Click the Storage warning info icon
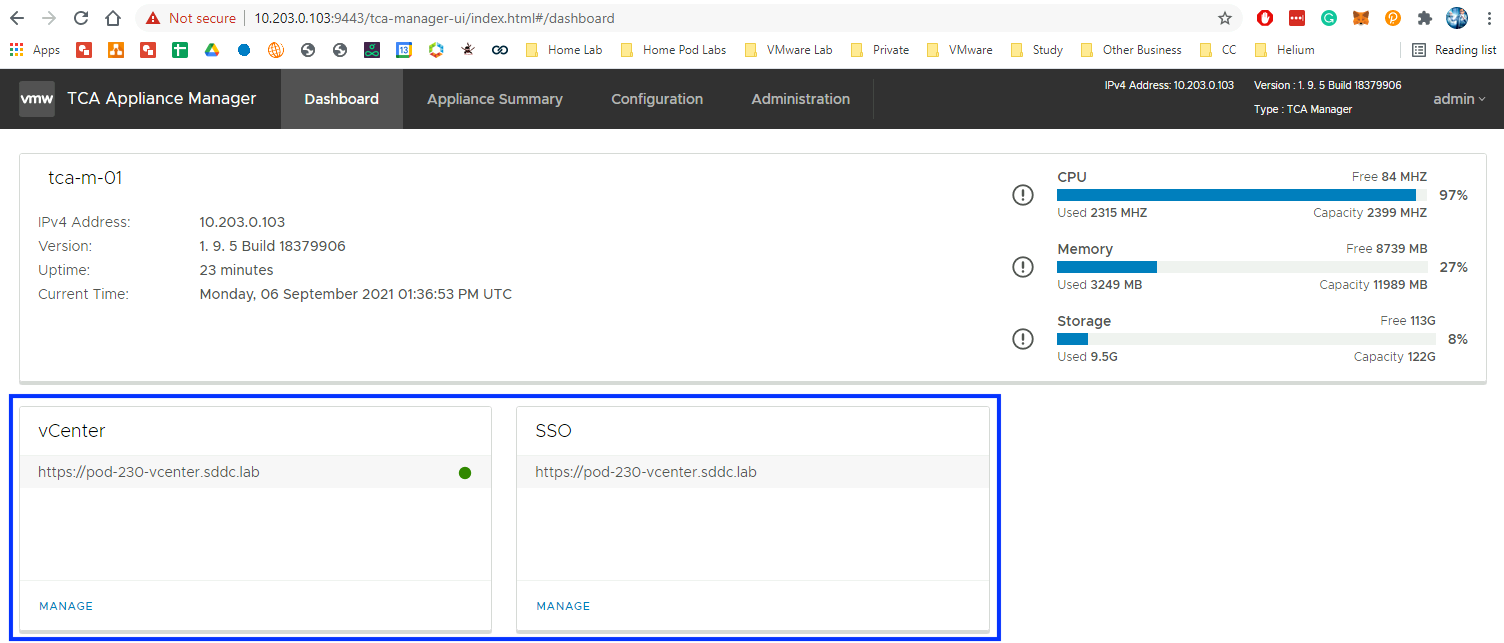The image size is (1504, 643). [x=1022, y=339]
